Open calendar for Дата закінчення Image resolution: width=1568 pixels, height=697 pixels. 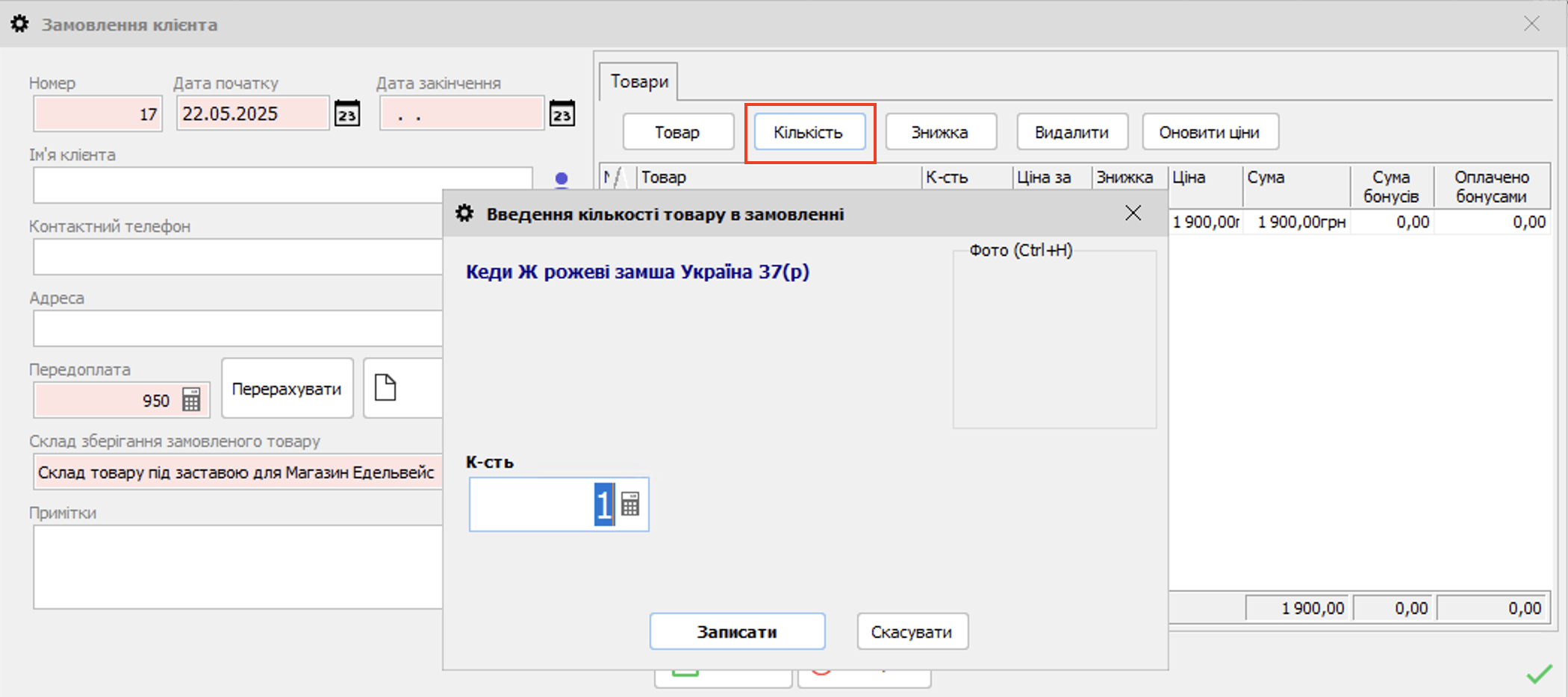(561, 114)
